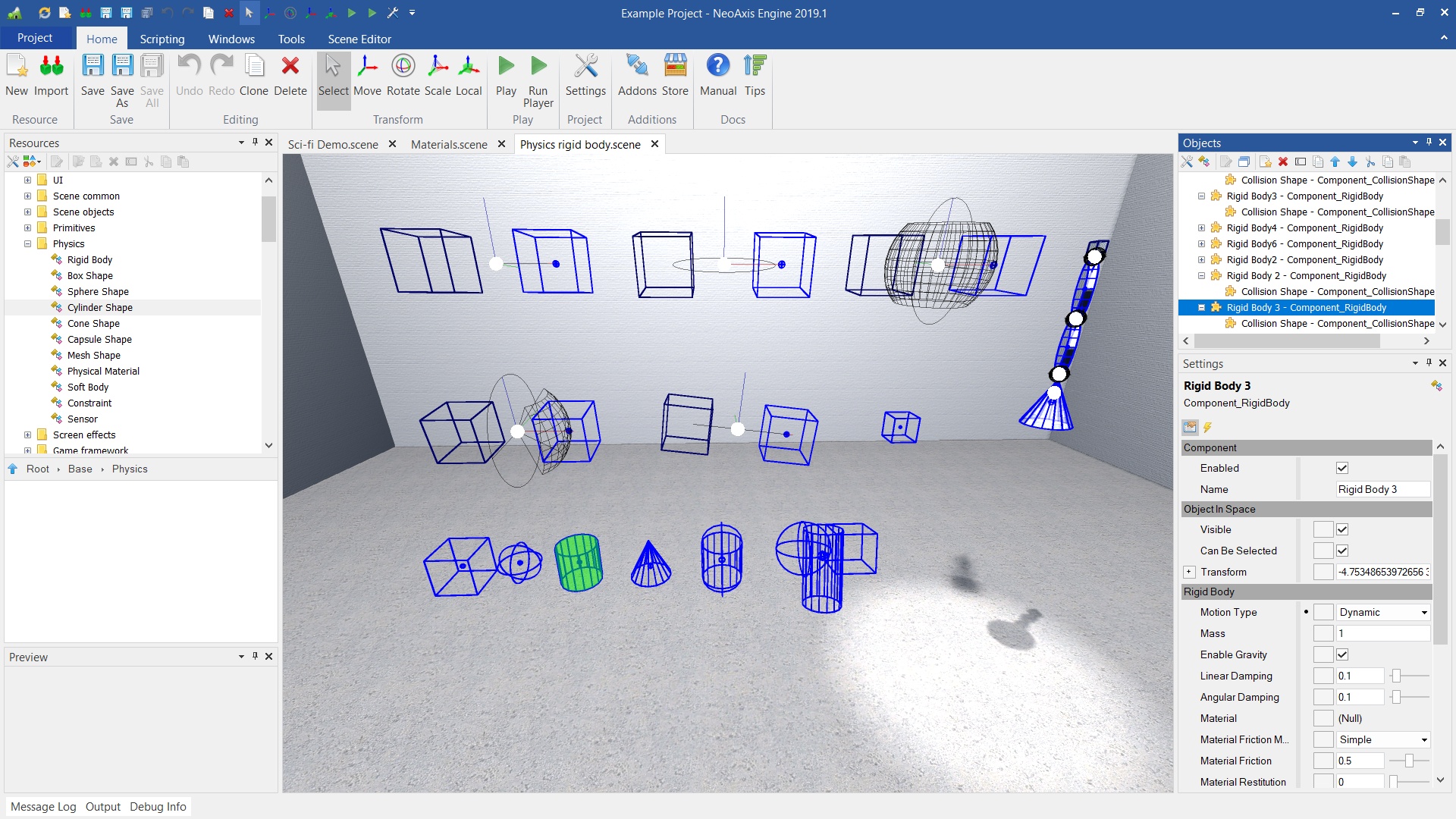Open the Motion Type dropdown
Screen dimensions: 1456x819
click(1383, 612)
